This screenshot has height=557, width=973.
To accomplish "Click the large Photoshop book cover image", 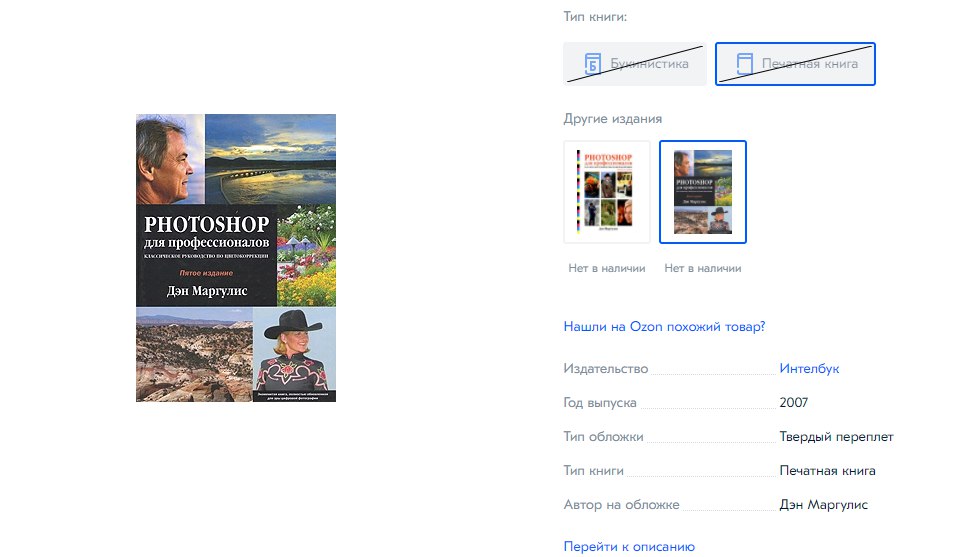I will pos(236,257).
